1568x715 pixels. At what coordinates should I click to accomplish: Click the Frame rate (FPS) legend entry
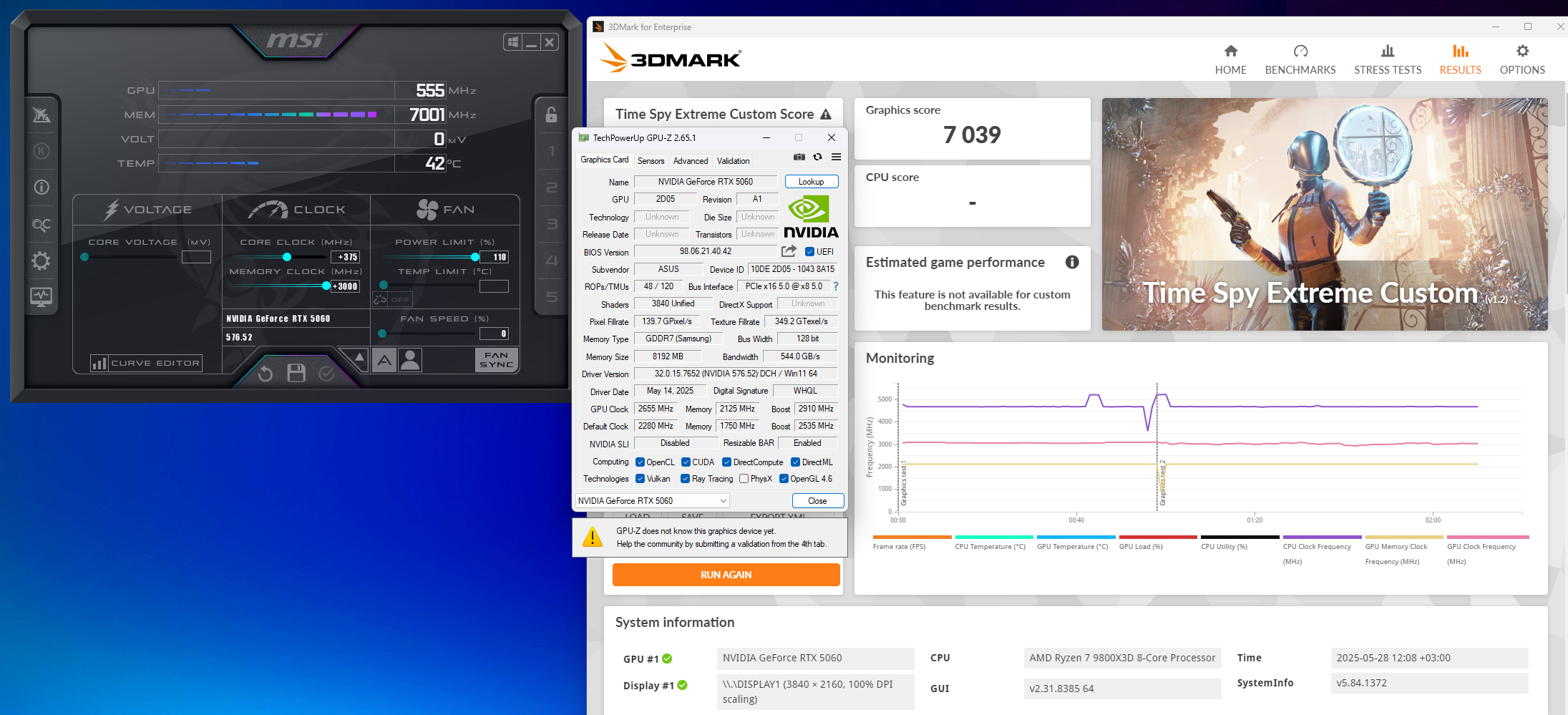click(912, 543)
